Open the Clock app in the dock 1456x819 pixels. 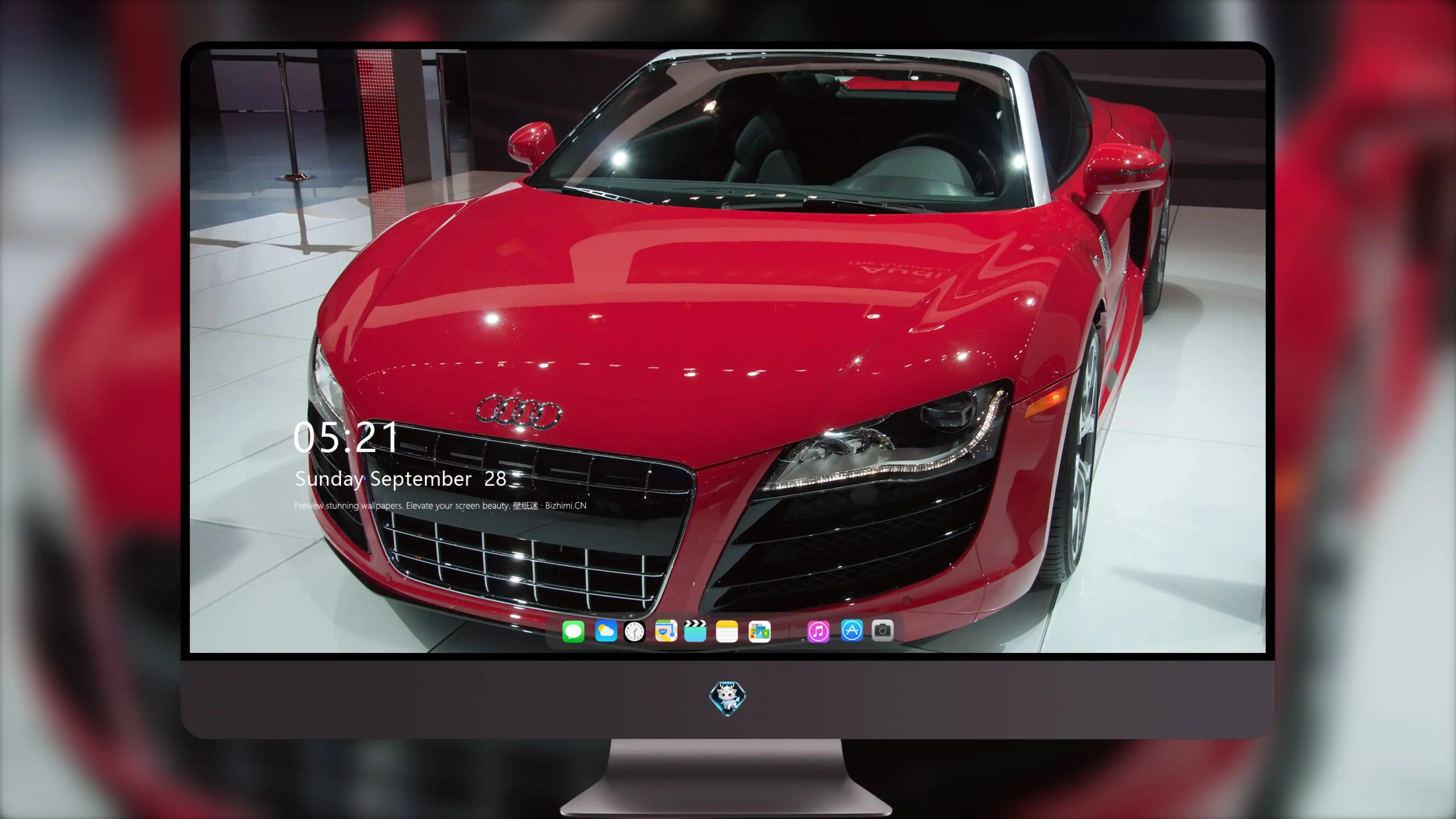click(634, 631)
